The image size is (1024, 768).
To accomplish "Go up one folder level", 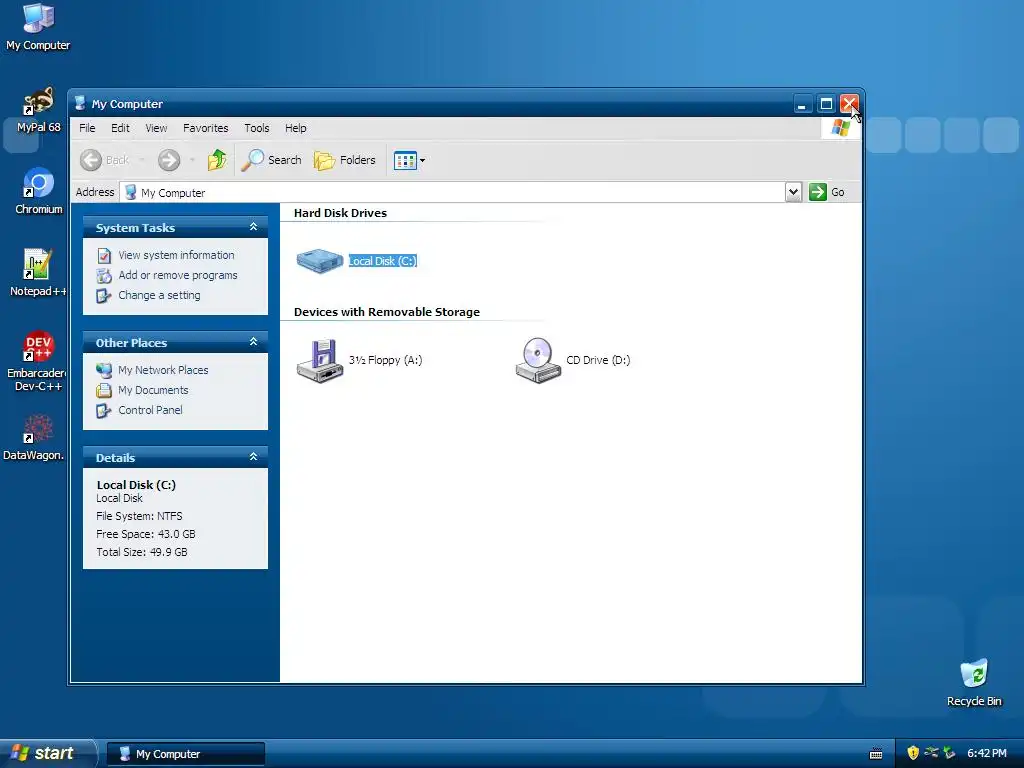I will (x=217, y=160).
